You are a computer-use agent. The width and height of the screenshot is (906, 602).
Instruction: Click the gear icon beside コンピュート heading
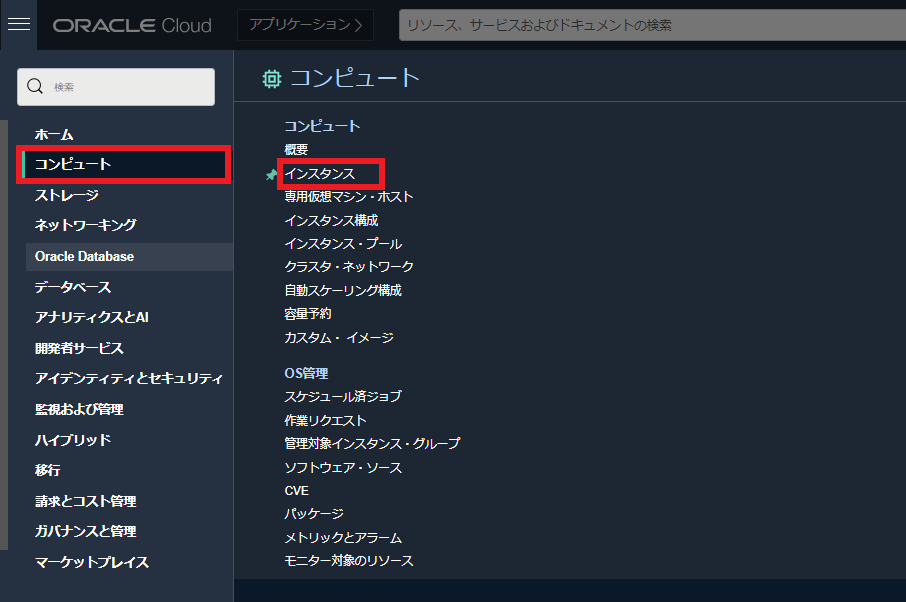(x=270, y=76)
